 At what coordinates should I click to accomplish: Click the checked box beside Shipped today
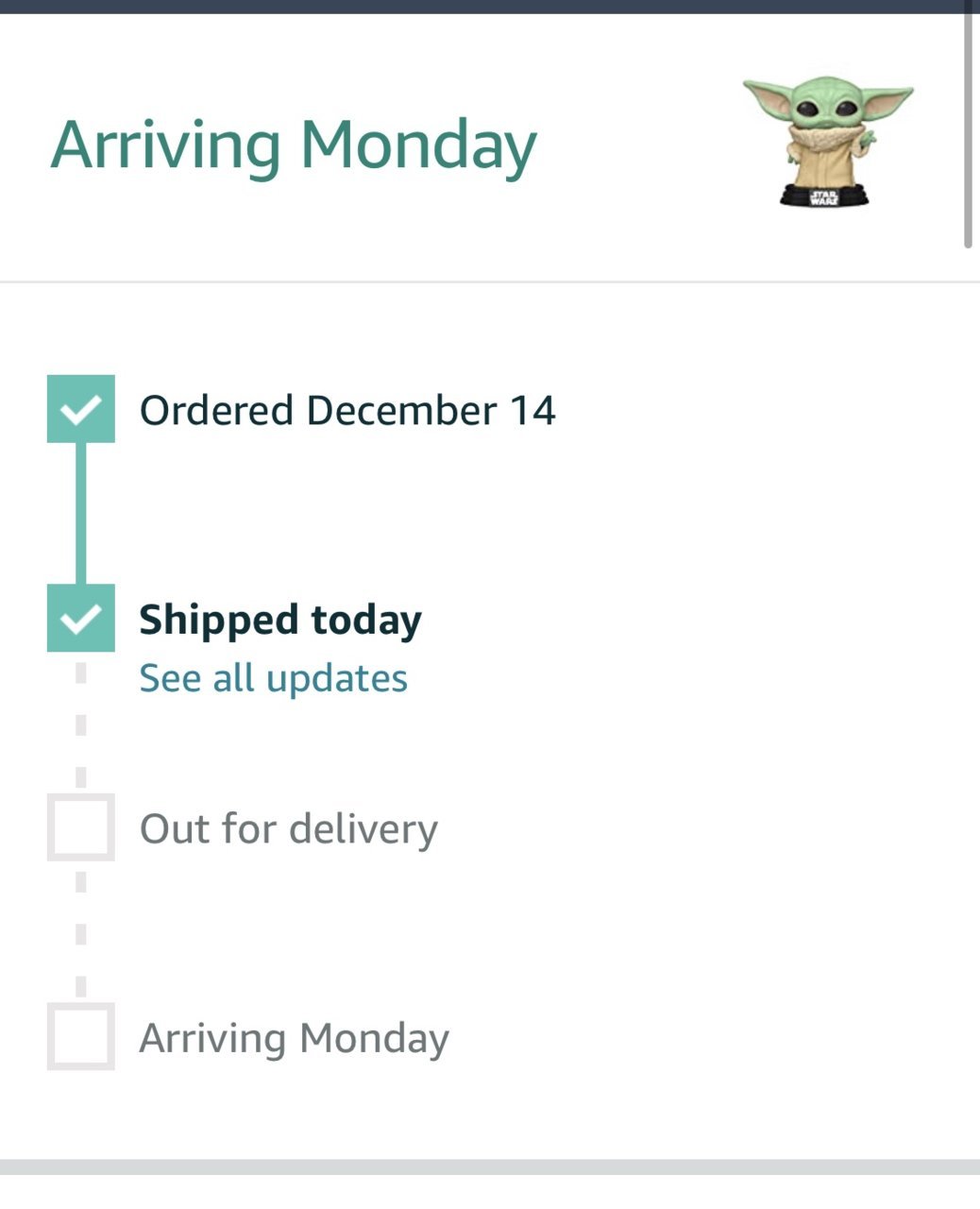[x=81, y=618]
